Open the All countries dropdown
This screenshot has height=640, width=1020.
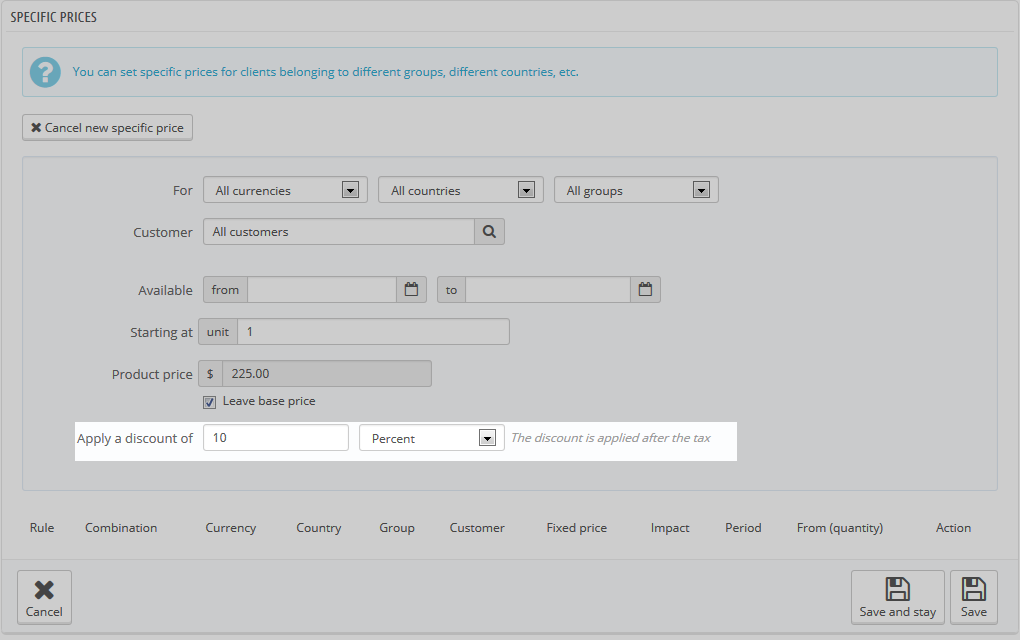pyautogui.click(x=460, y=190)
